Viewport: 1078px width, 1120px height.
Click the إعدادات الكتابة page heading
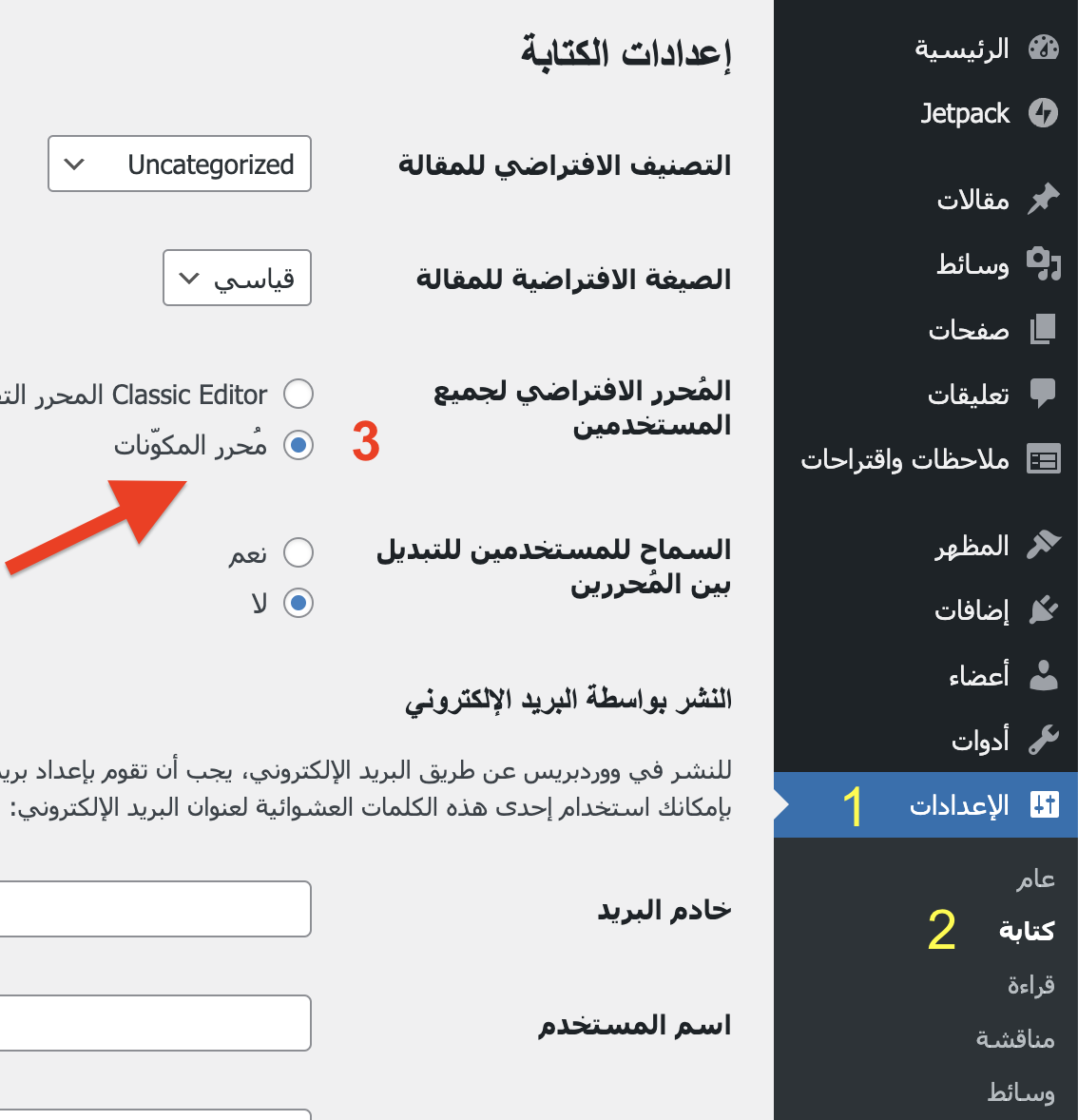(x=626, y=52)
